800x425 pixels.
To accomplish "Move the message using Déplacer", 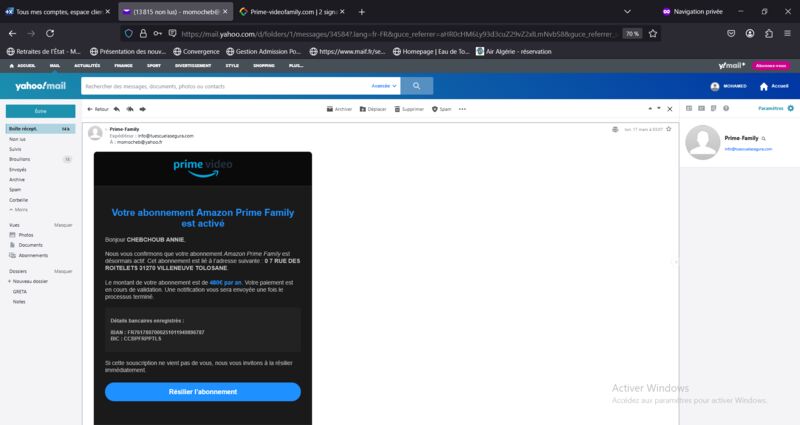I will (x=373, y=109).
